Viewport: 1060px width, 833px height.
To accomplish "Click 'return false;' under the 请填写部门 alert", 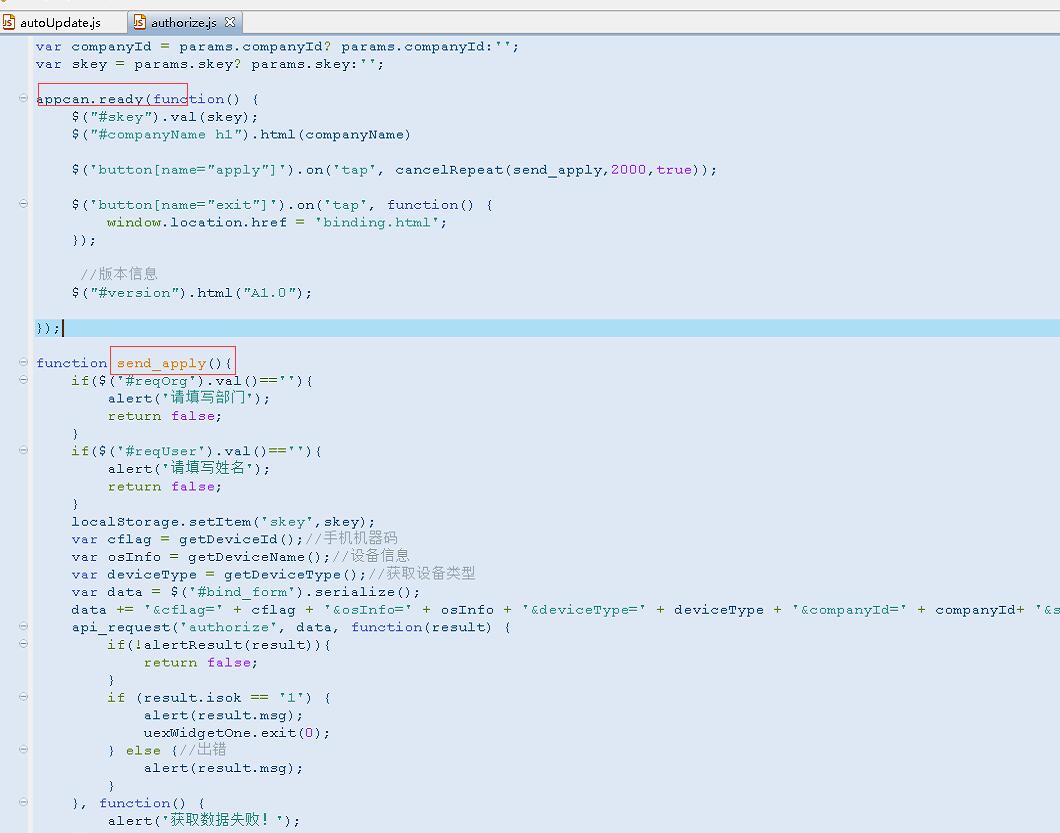I will coord(164,416).
